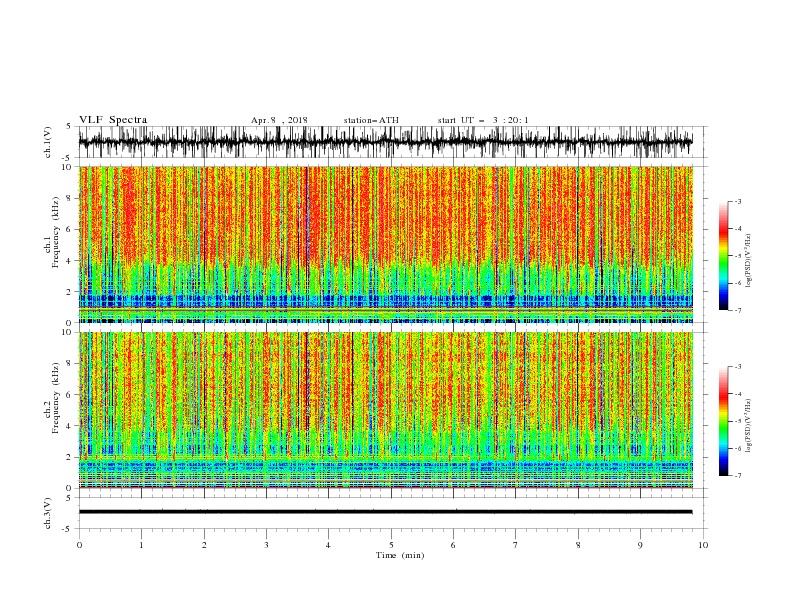The height and width of the screenshot is (612, 792).
Task: Click the "-3" tick on ch.1 colorbar
Action: pyautogui.click(x=737, y=201)
